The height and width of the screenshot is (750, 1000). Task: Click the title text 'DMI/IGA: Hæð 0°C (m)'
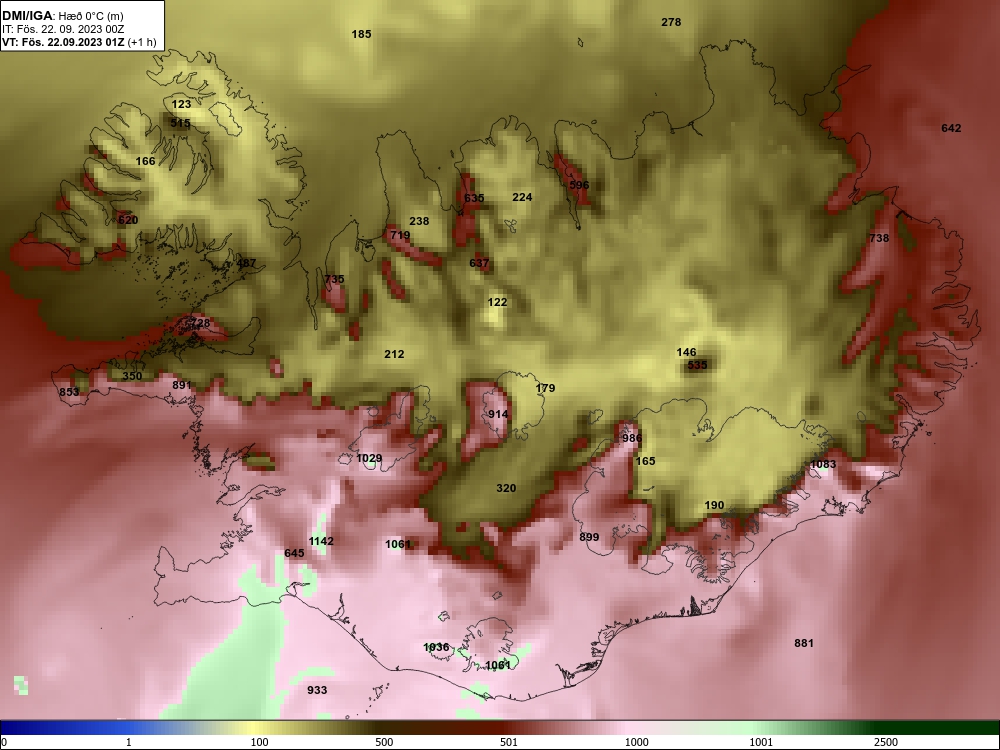tap(62, 16)
